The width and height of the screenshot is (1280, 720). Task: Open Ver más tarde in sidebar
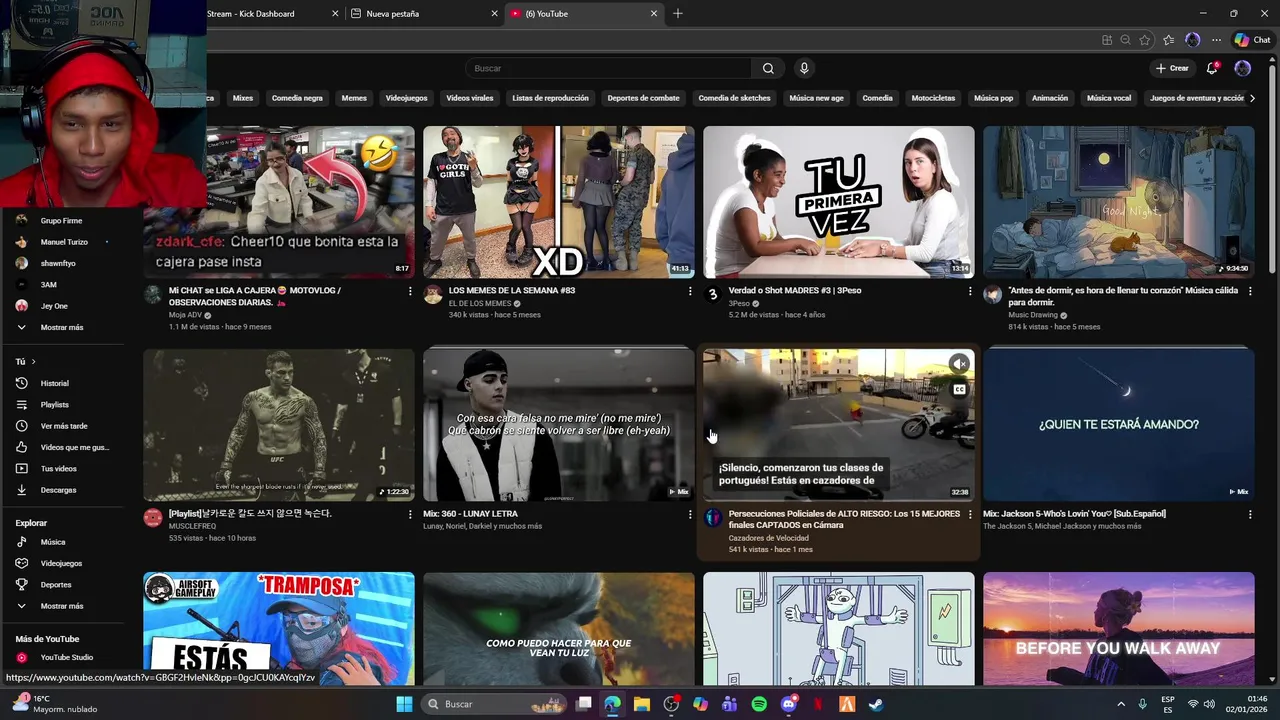click(x=64, y=426)
